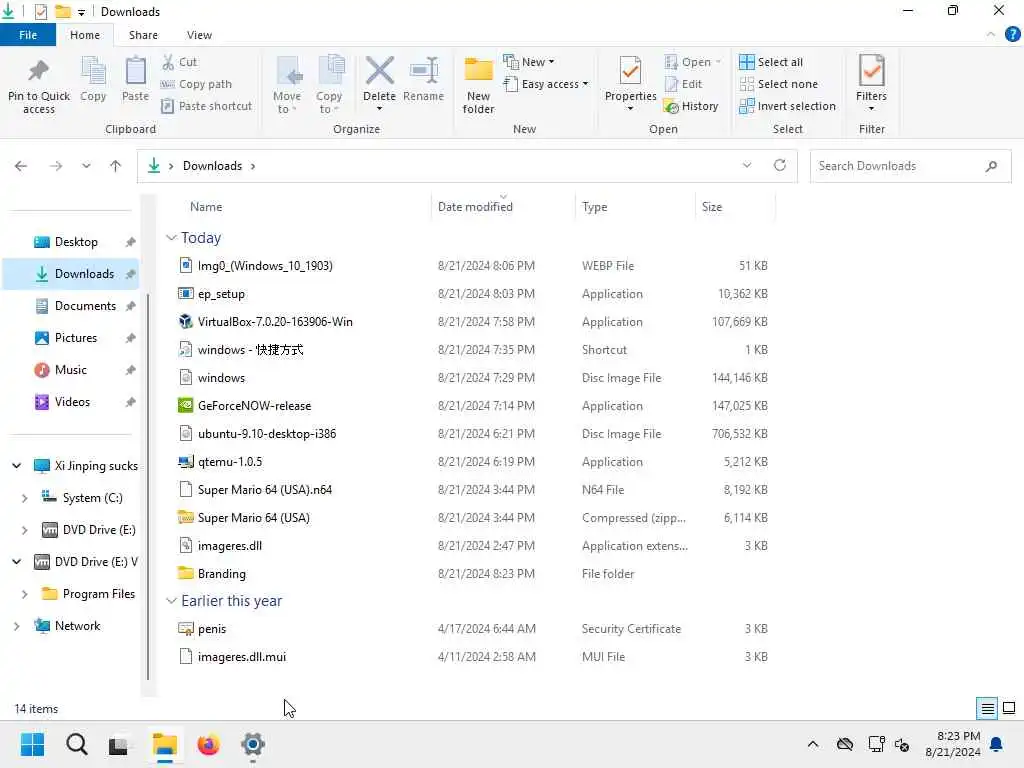Image resolution: width=1024 pixels, height=768 pixels.
Task: Expand Network in navigation tree
Action: pos(16,626)
